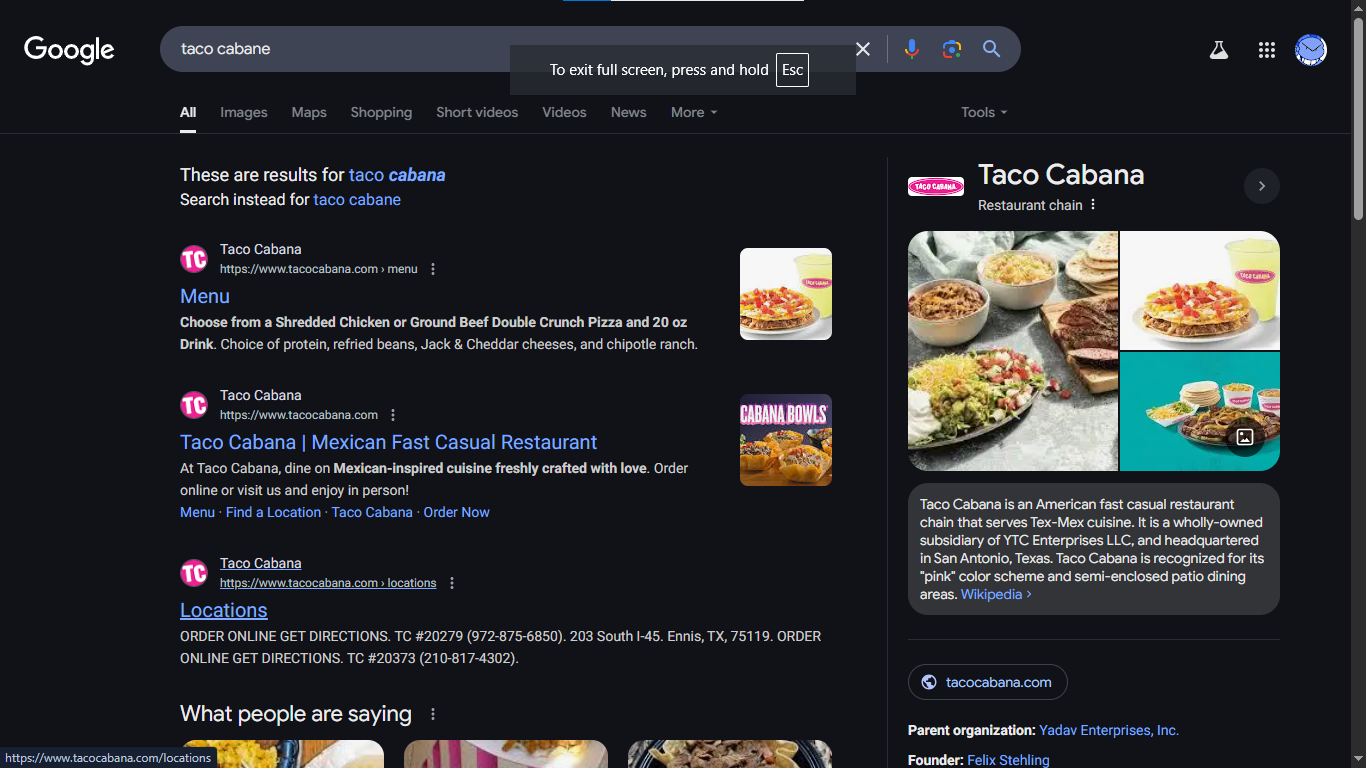
Task: Open the Menu result title link
Action: coord(205,296)
